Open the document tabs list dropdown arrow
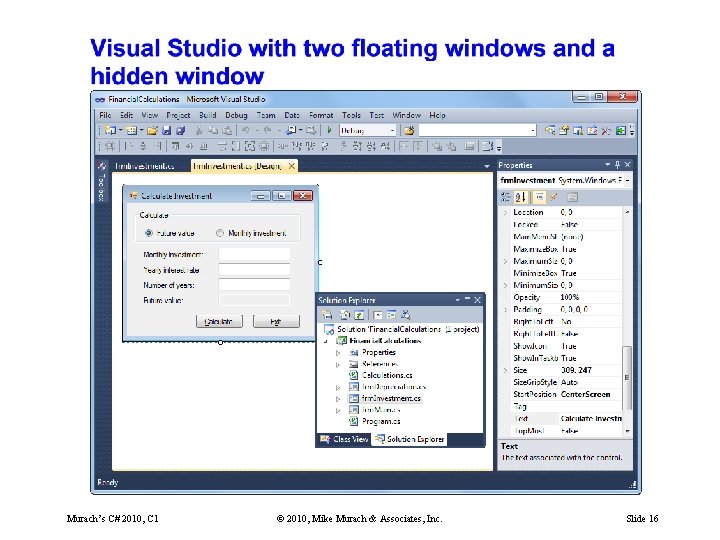Image resolution: width=720 pixels, height=540 pixels. (487, 166)
